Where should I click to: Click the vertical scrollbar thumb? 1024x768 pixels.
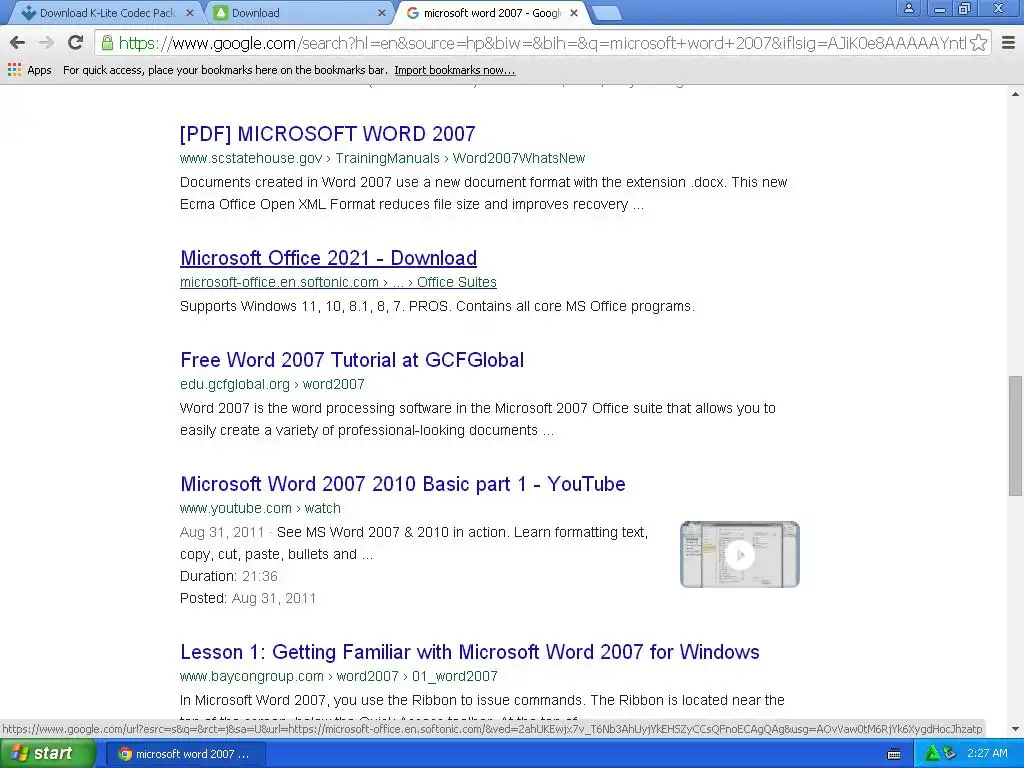(1016, 436)
